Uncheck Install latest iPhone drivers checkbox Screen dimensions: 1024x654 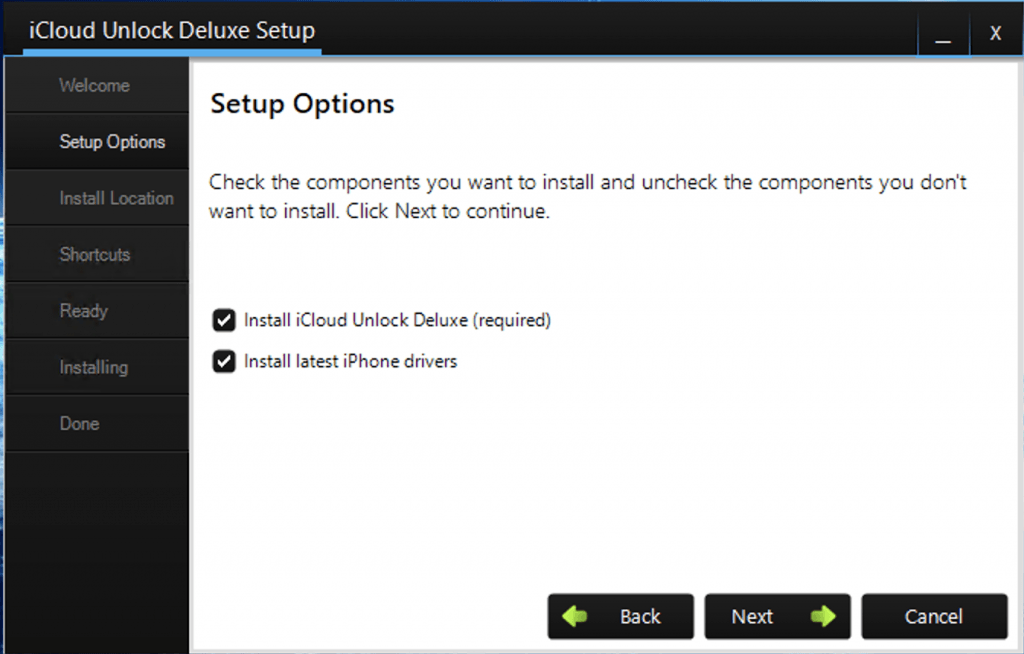pyautogui.click(x=224, y=361)
